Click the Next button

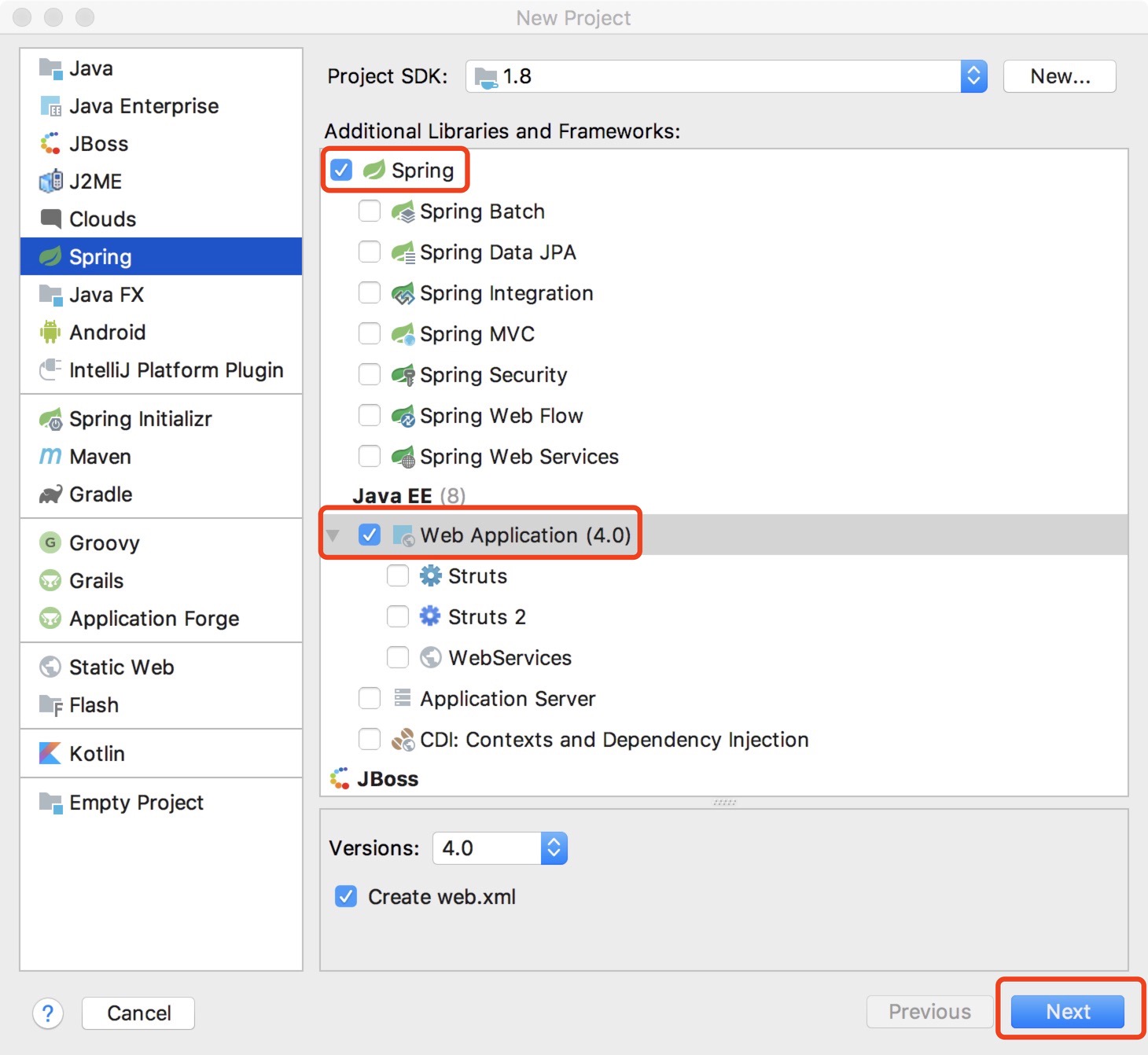1067,1012
